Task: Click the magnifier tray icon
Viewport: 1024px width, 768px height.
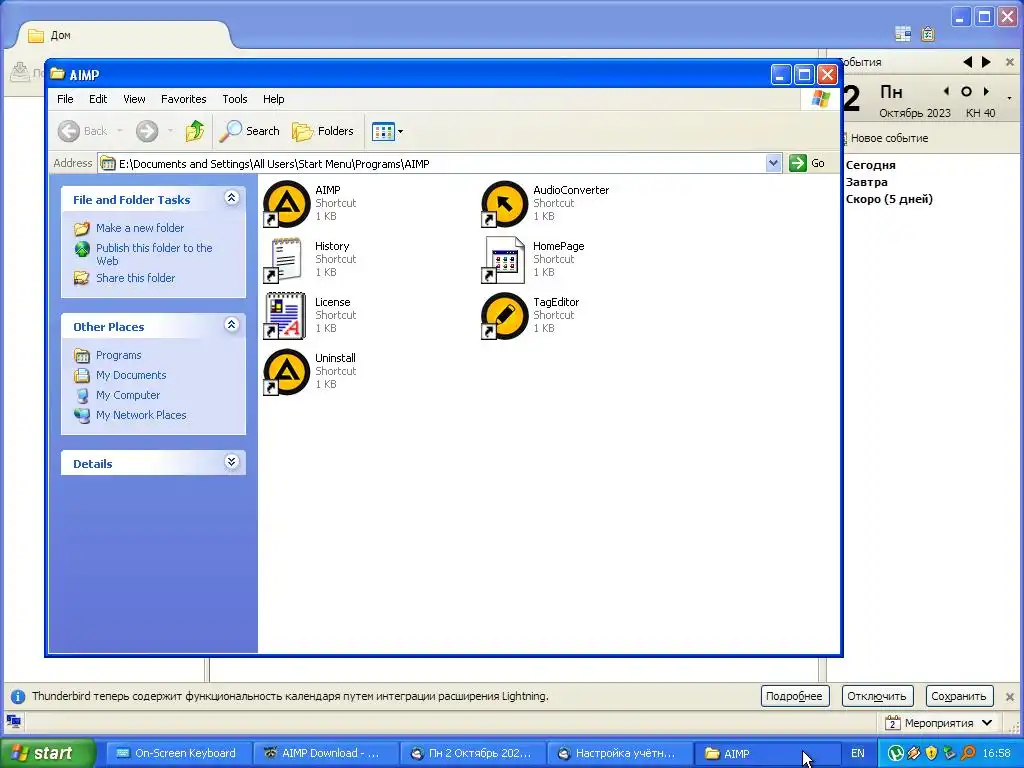Action: [968, 754]
